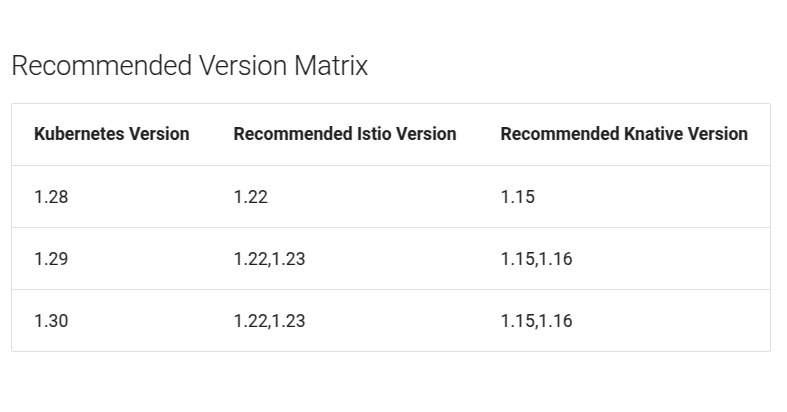Screen dimensions: 787x412
Task: Click the Recommended Knative Version column header
Action: coord(624,134)
